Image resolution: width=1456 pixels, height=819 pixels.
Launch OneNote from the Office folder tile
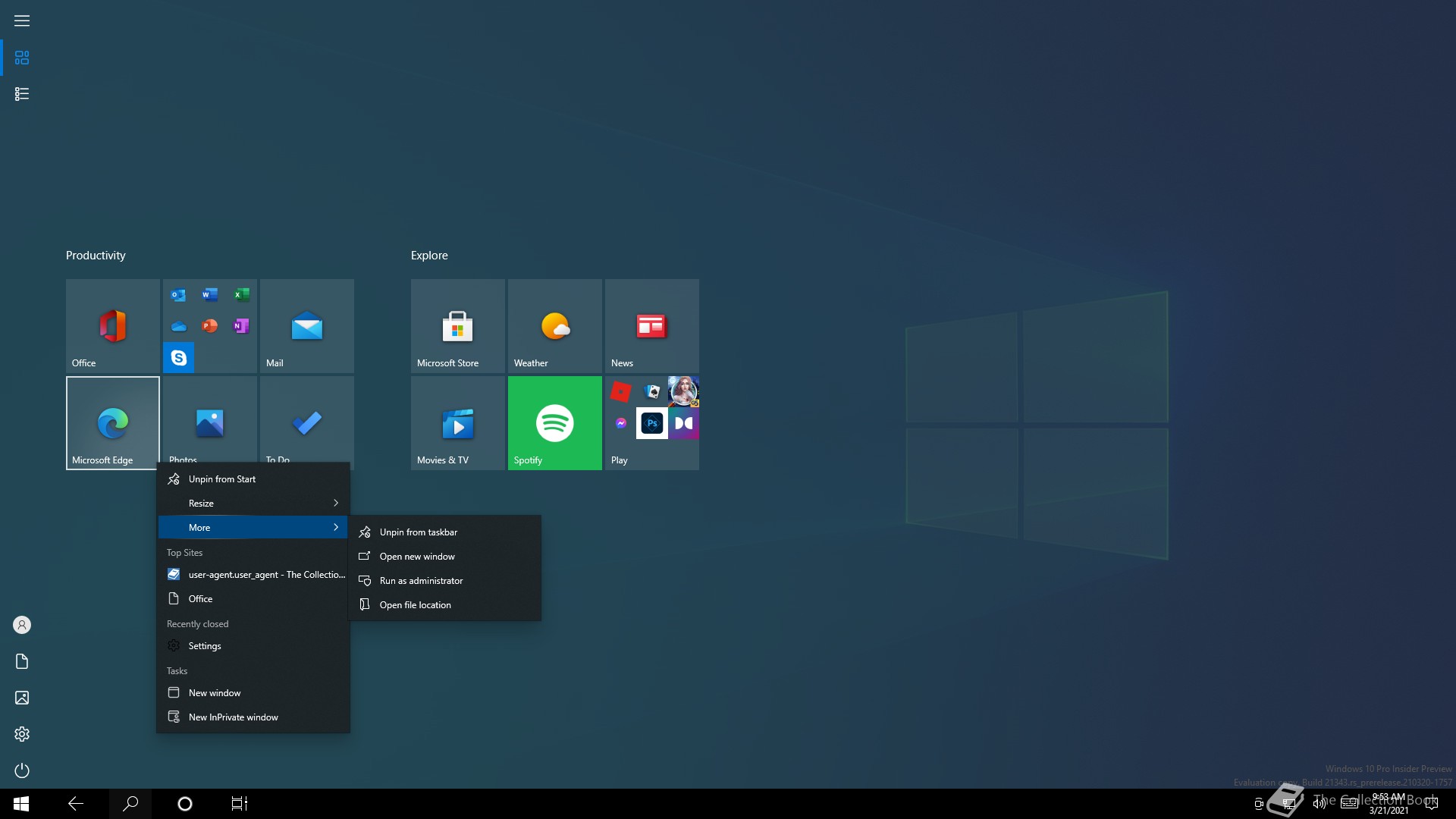[242, 326]
